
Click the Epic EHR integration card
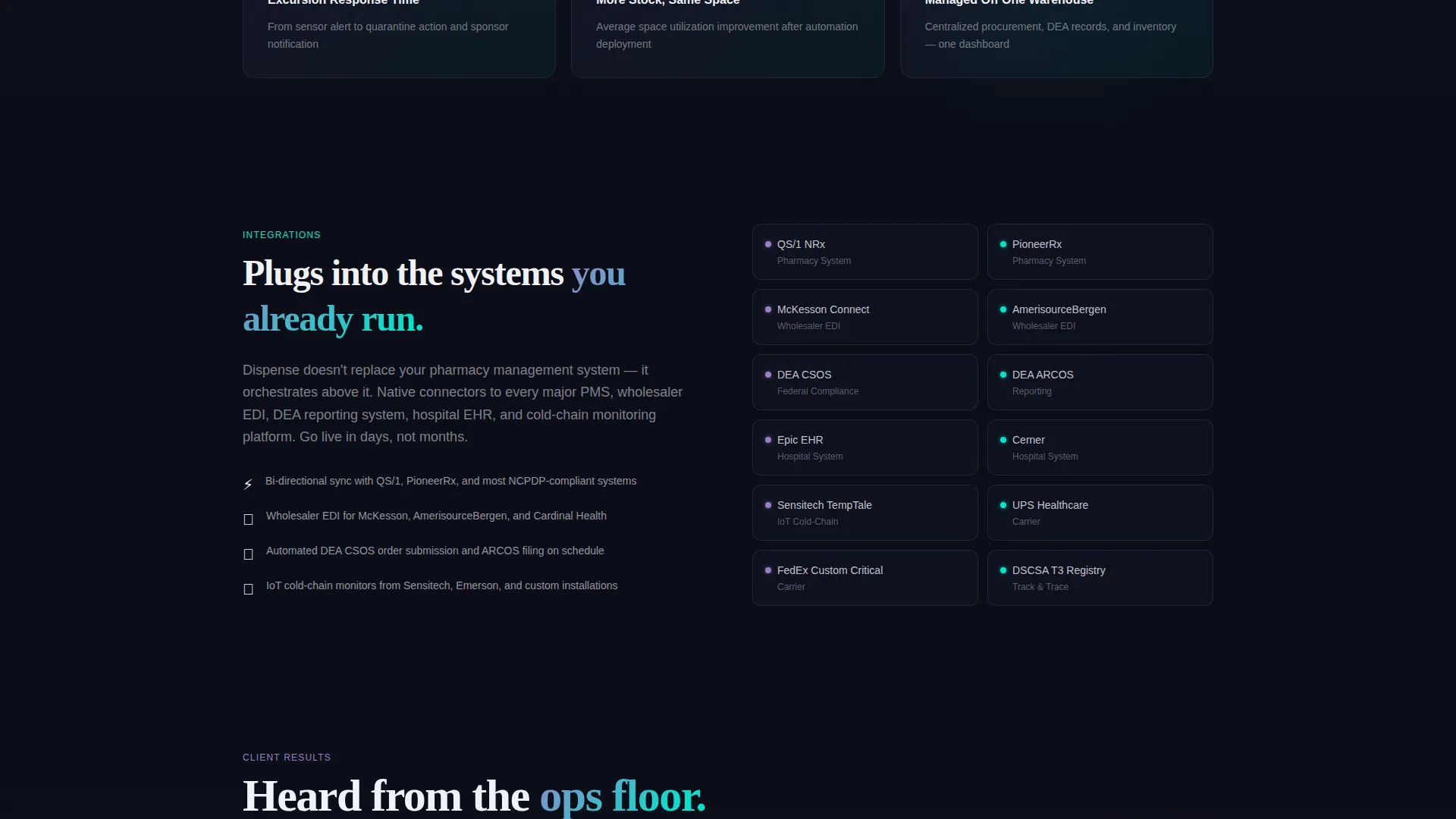(864, 447)
